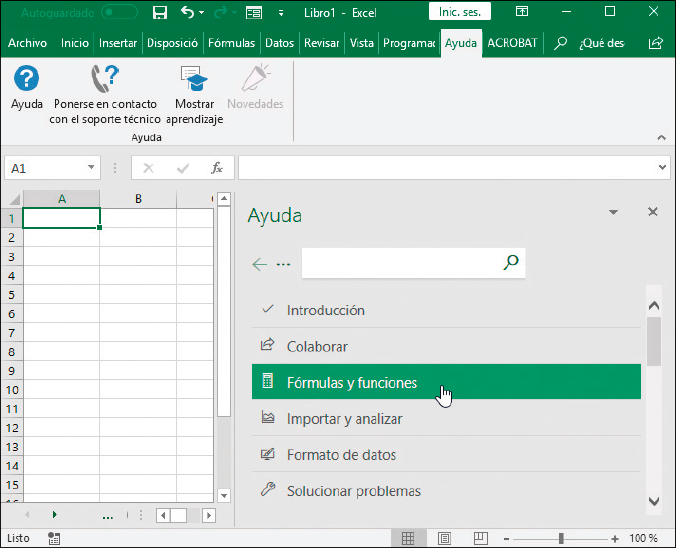Screen dimensions: 676x548
Task: Click the help search text field
Action: coord(400,263)
